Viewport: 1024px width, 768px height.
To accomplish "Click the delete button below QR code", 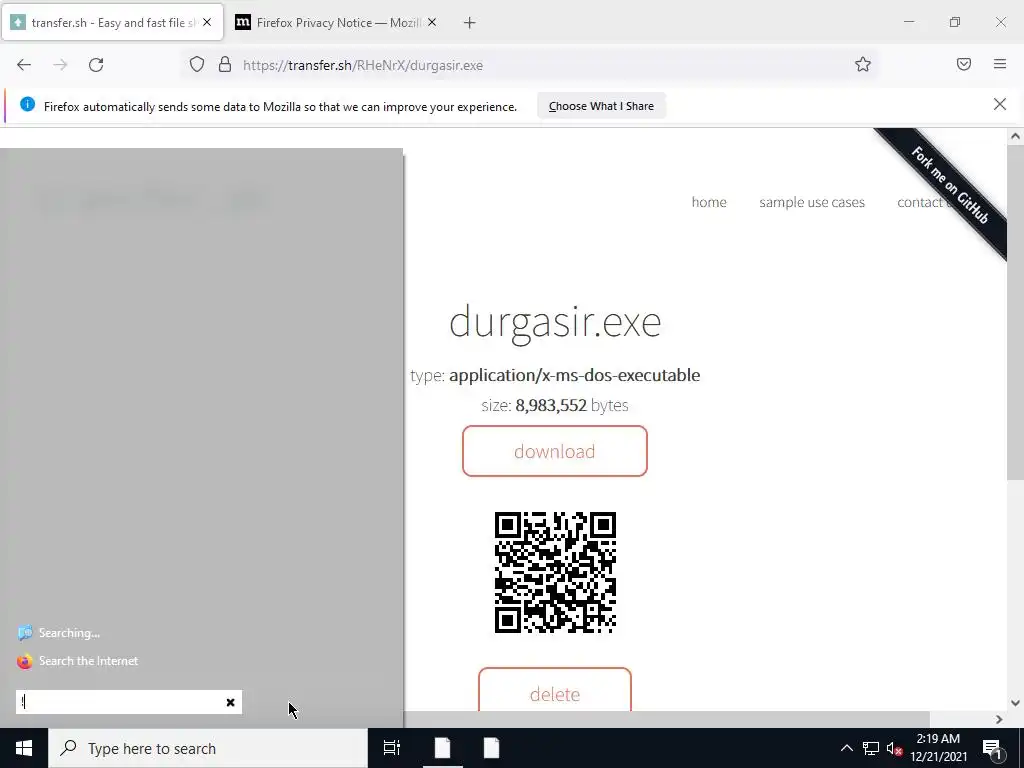I will (x=554, y=690).
